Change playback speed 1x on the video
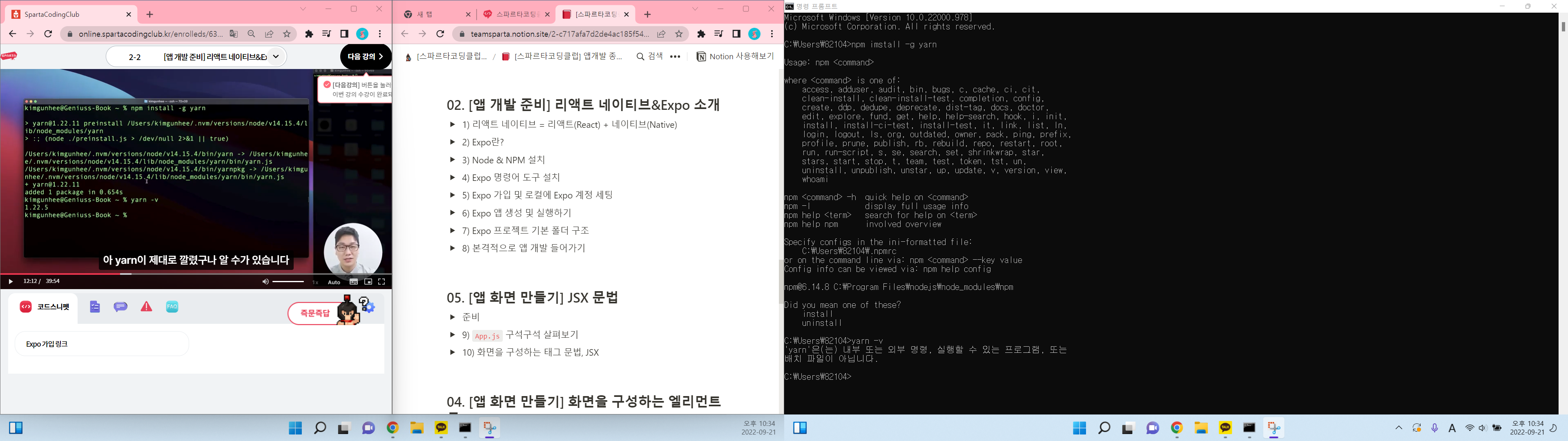This screenshot has height=441, width=1568. coord(315,282)
